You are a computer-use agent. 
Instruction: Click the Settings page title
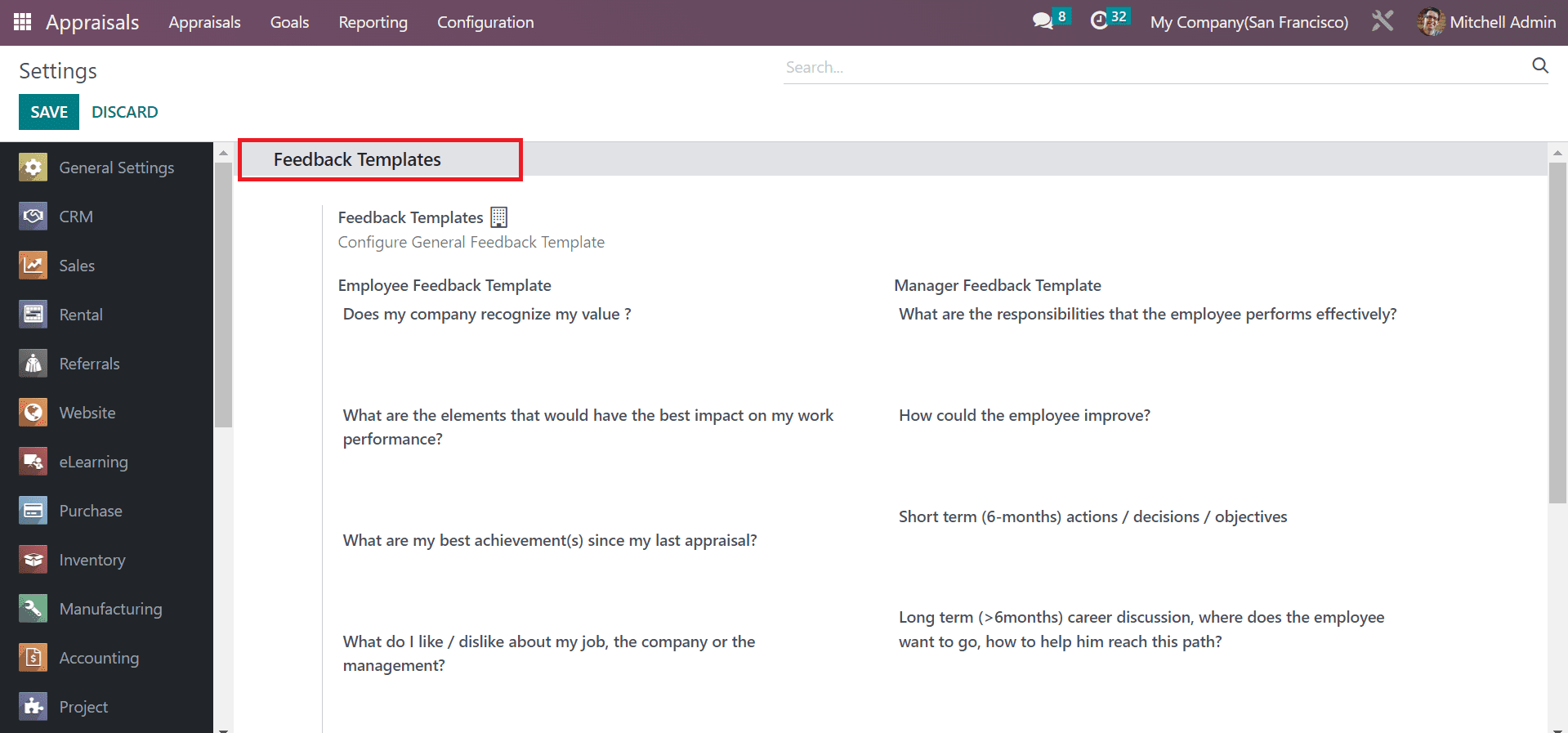pyautogui.click(x=58, y=71)
